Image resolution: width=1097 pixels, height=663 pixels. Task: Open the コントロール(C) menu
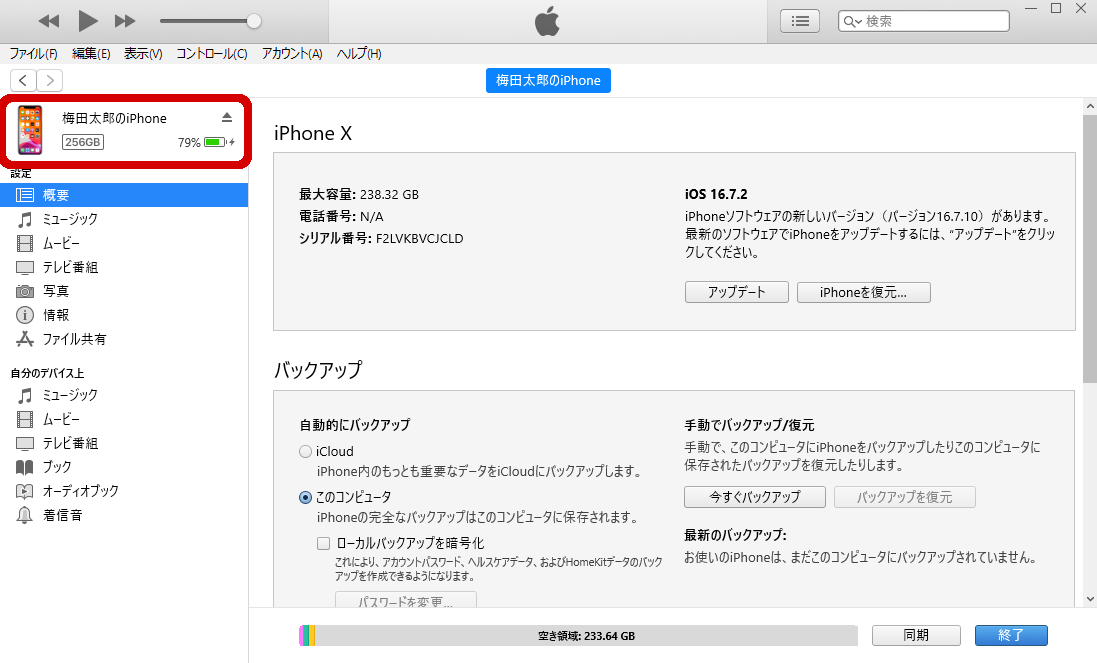[x=211, y=53]
